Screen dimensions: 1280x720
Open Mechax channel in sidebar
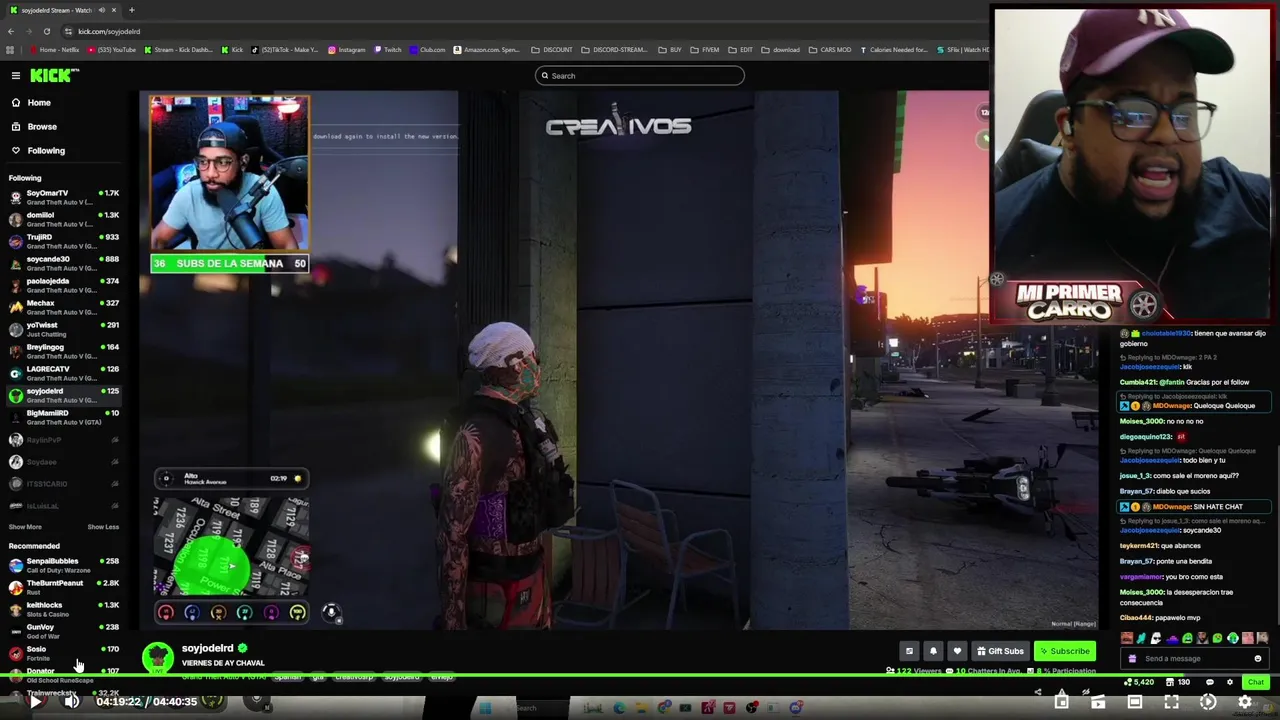[63, 307]
